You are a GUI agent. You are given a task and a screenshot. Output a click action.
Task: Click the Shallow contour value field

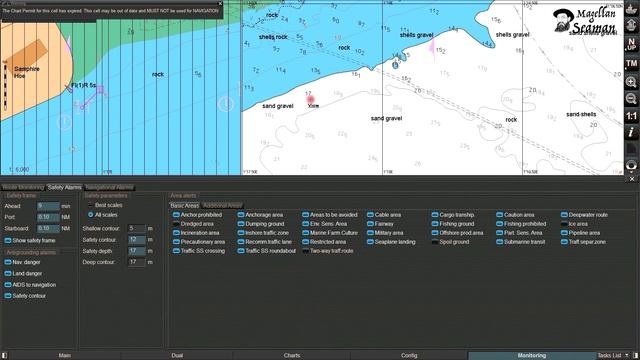coord(136,228)
